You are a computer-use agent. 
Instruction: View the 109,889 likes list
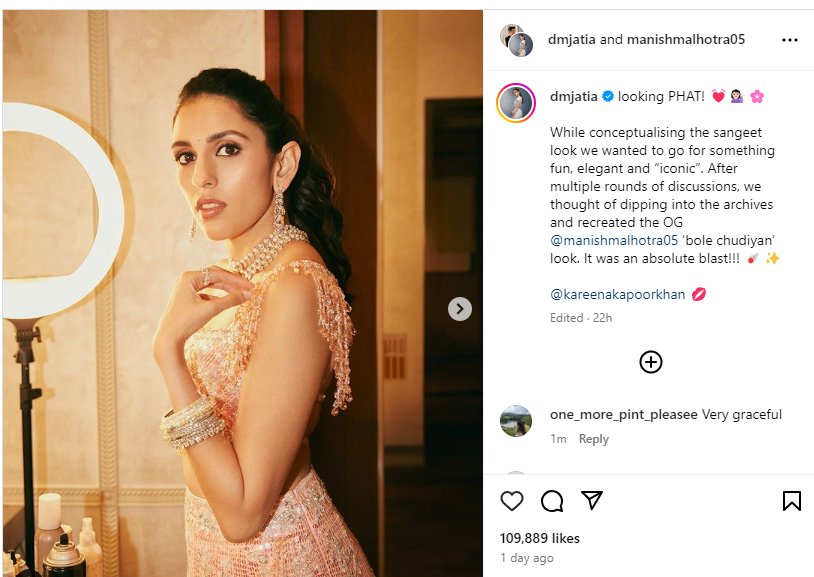(542, 537)
